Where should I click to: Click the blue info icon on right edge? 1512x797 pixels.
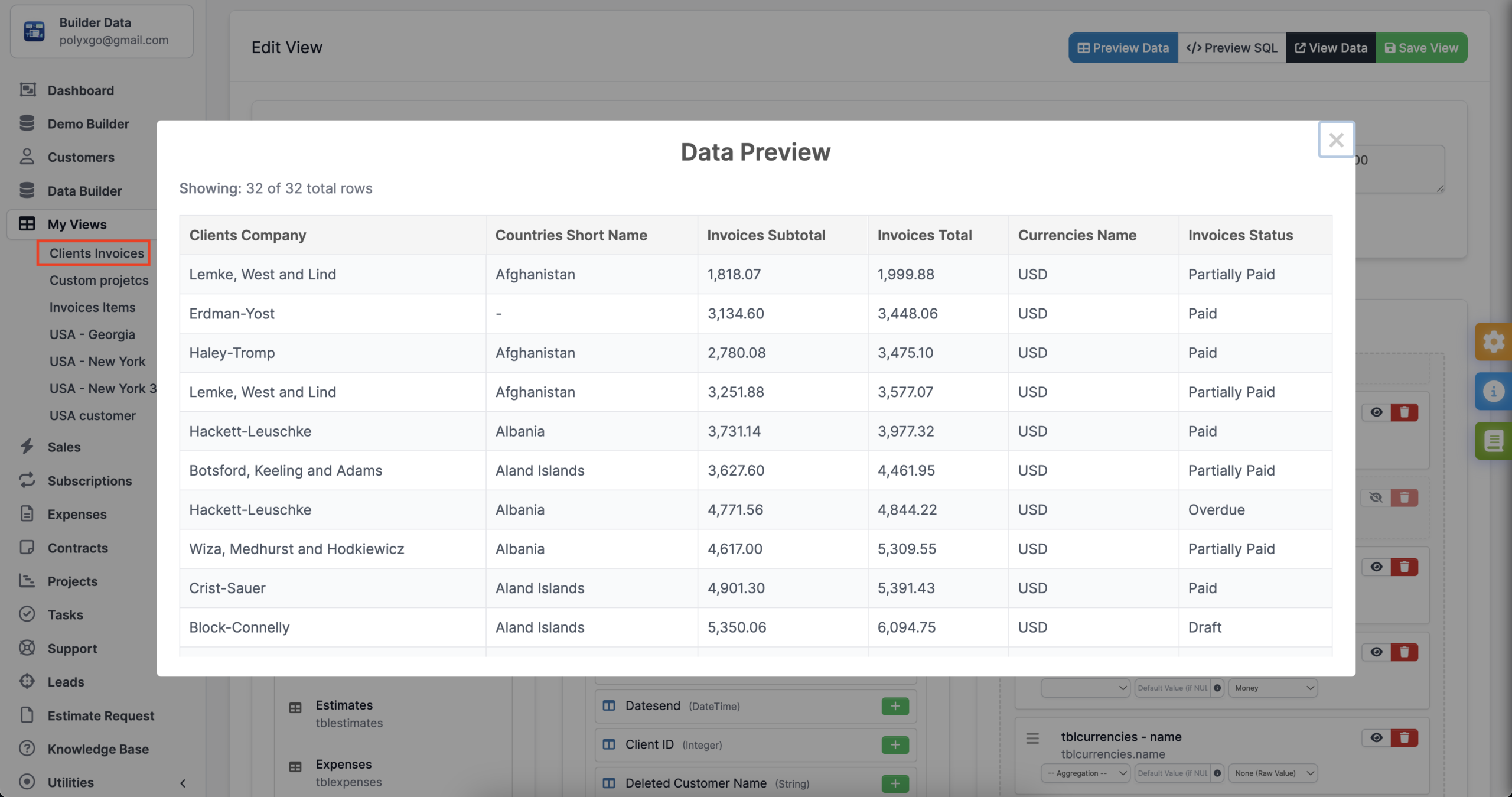[x=1493, y=391]
